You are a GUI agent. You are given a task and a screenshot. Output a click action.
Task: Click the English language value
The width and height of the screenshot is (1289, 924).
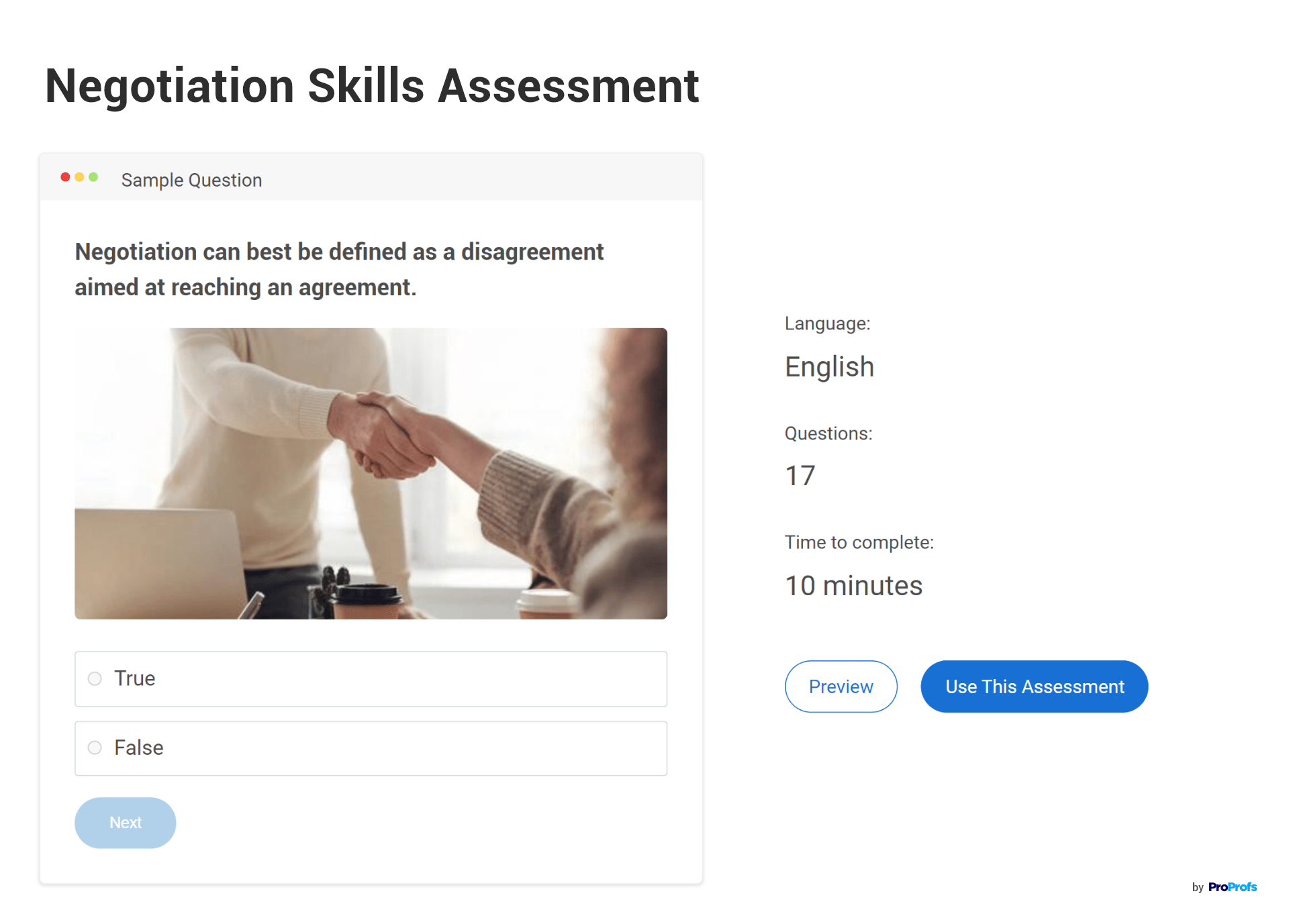pyautogui.click(x=829, y=366)
